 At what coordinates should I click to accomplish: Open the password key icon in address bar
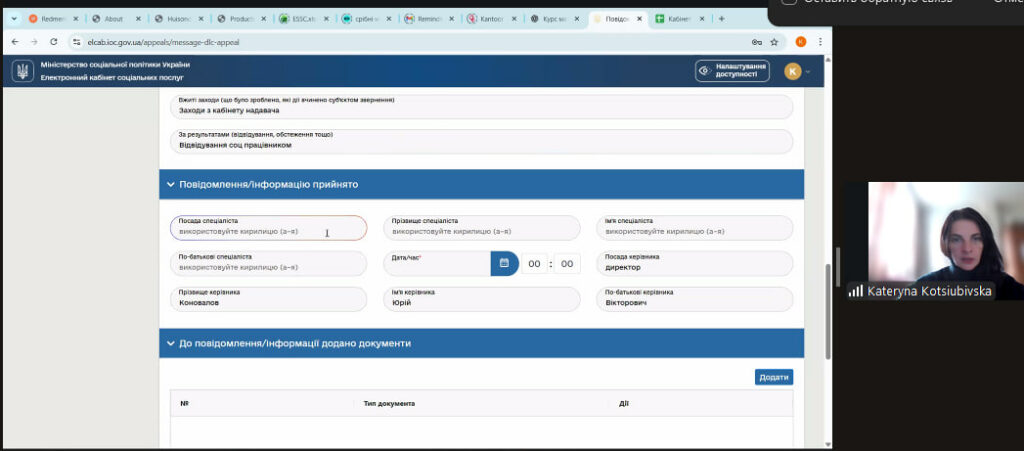click(755, 42)
